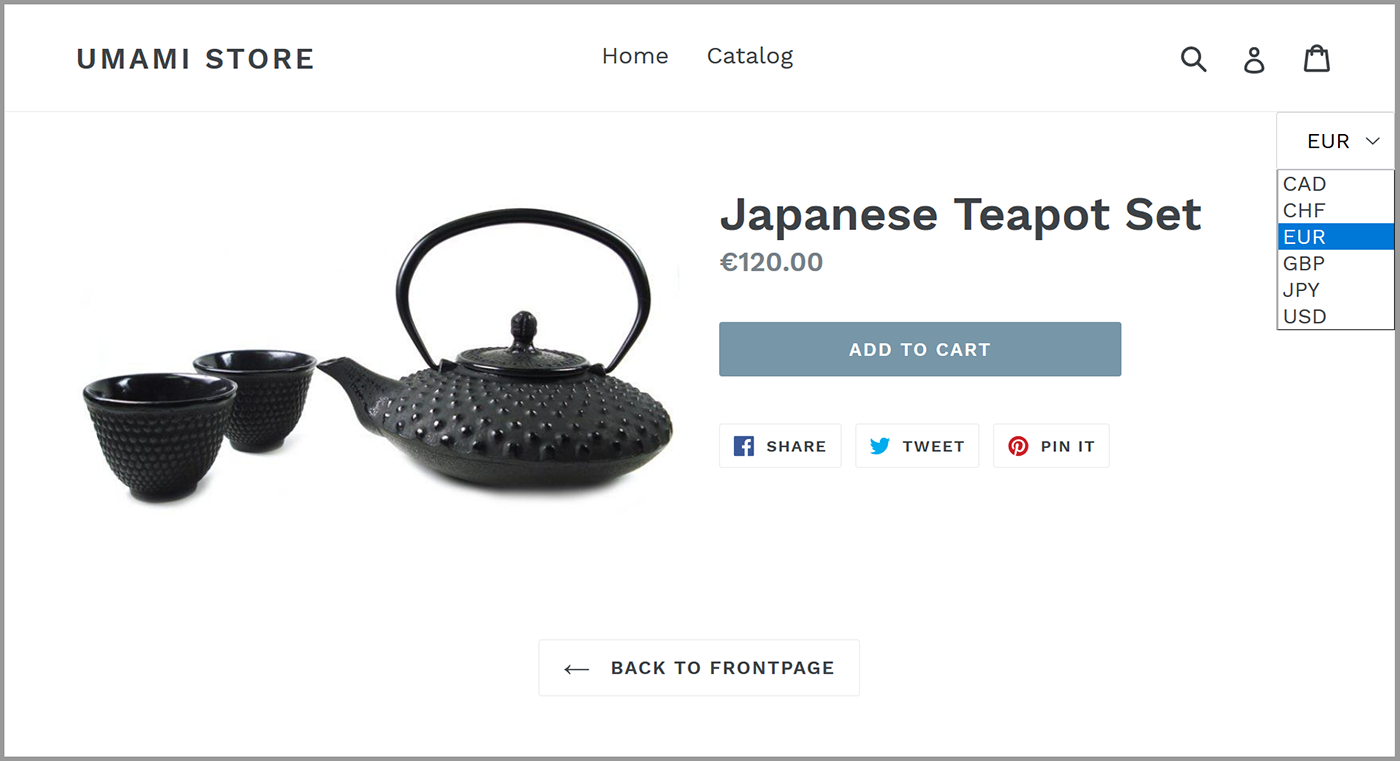Open the search magnifier icon
This screenshot has height=761, width=1400.
(x=1194, y=59)
